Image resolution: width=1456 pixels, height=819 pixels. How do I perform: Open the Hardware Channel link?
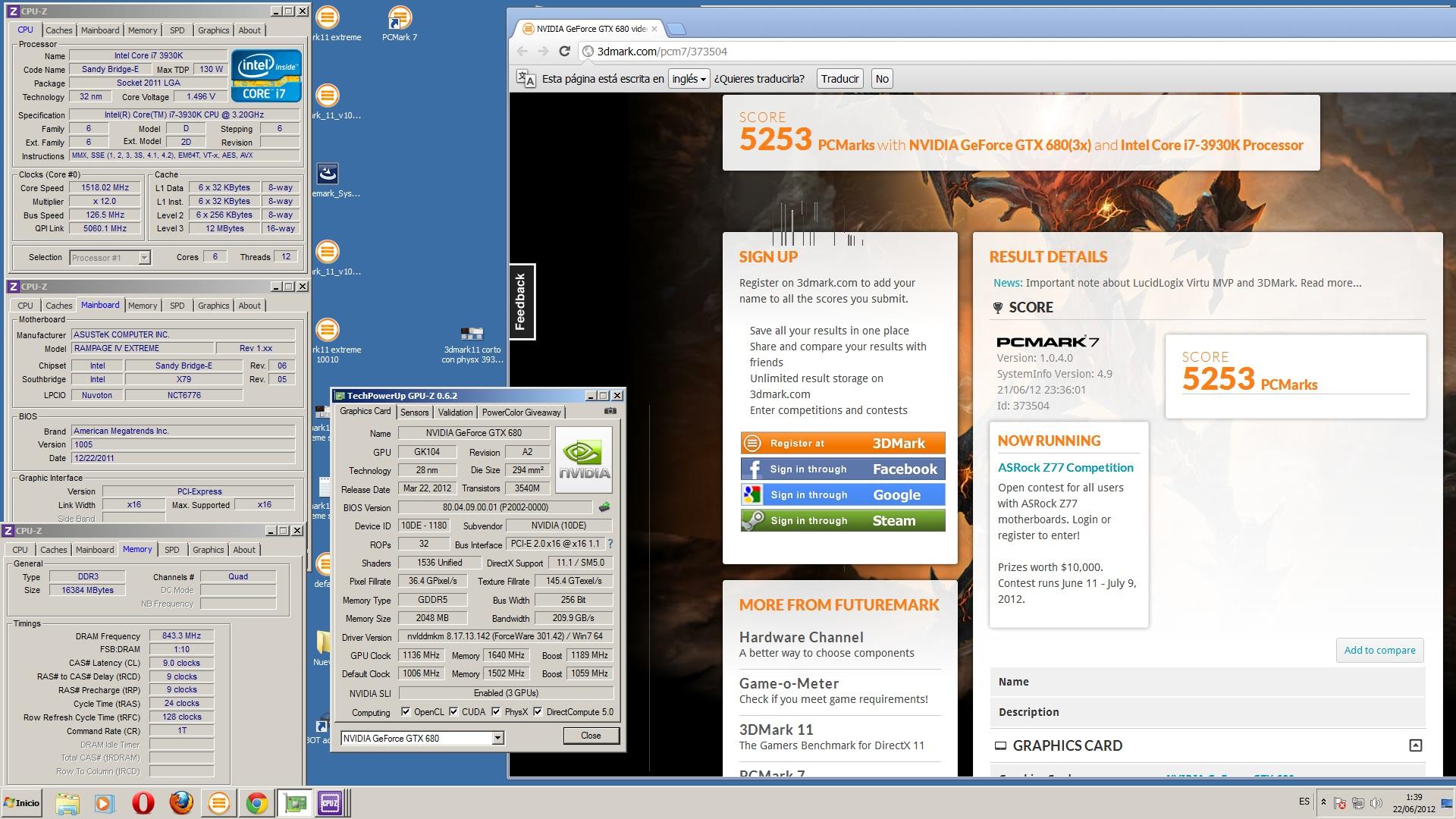tap(801, 637)
